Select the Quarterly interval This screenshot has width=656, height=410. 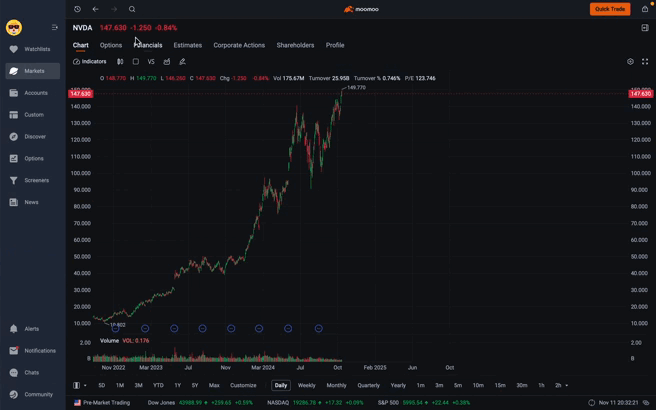point(369,385)
